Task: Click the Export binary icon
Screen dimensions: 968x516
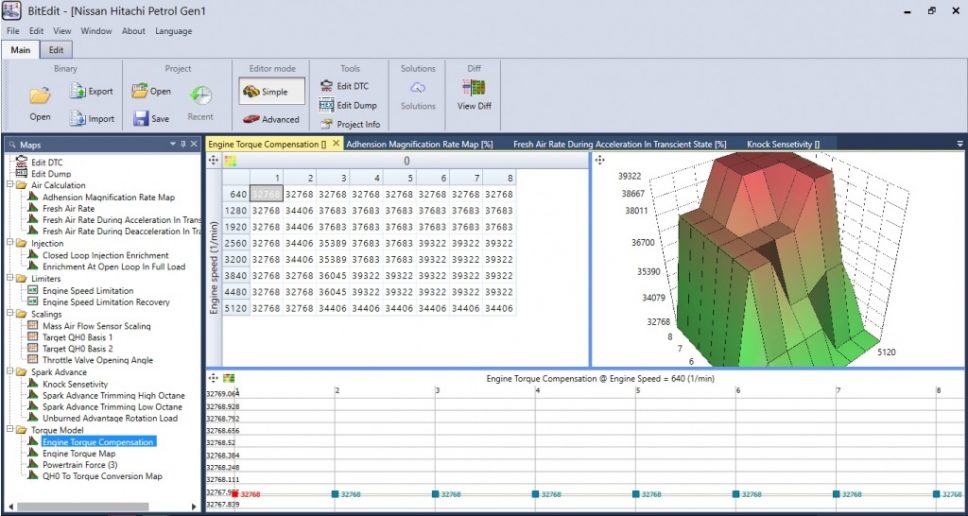Action: click(79, 91)
